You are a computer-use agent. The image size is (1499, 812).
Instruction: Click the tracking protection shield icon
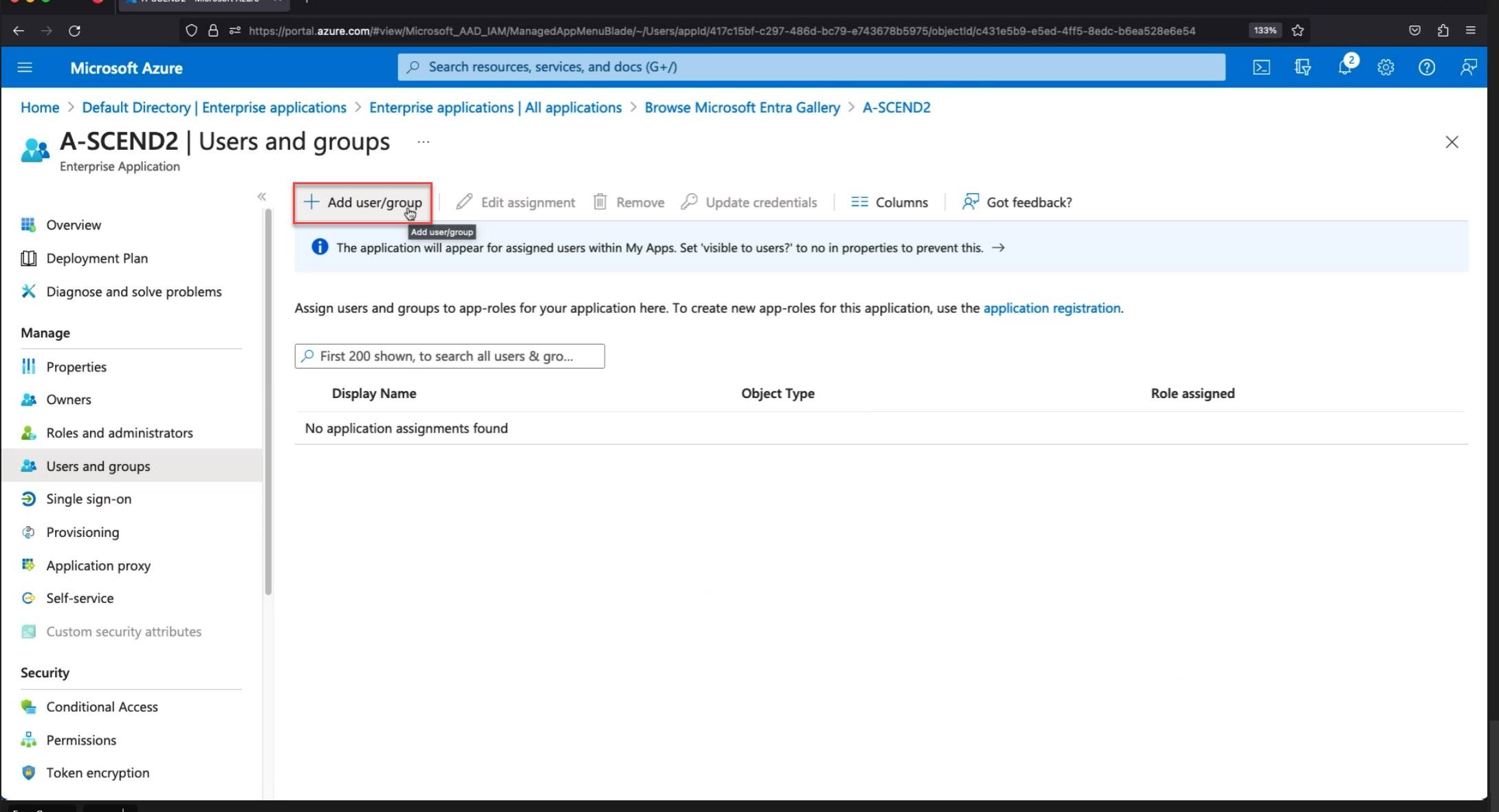(190, 30)
